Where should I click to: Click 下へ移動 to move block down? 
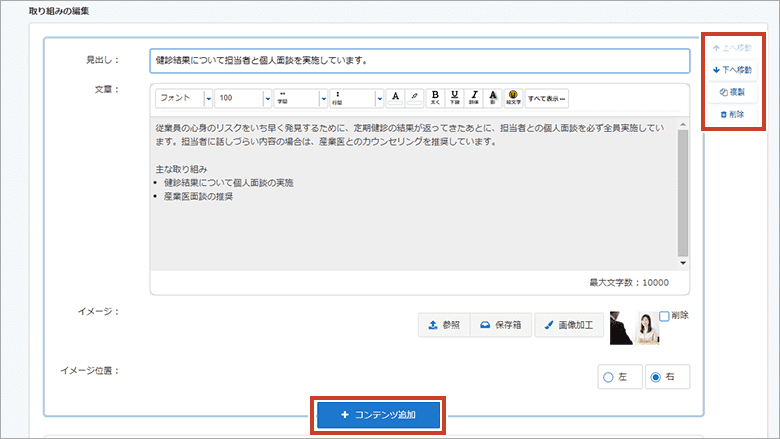[734, 70]
